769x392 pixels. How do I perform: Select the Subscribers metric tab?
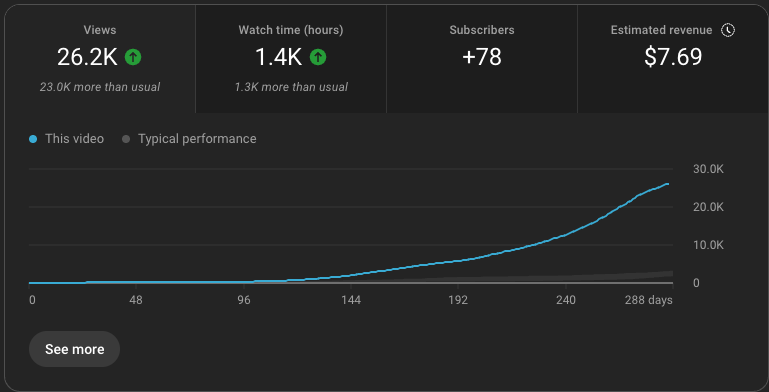point(482,59)
